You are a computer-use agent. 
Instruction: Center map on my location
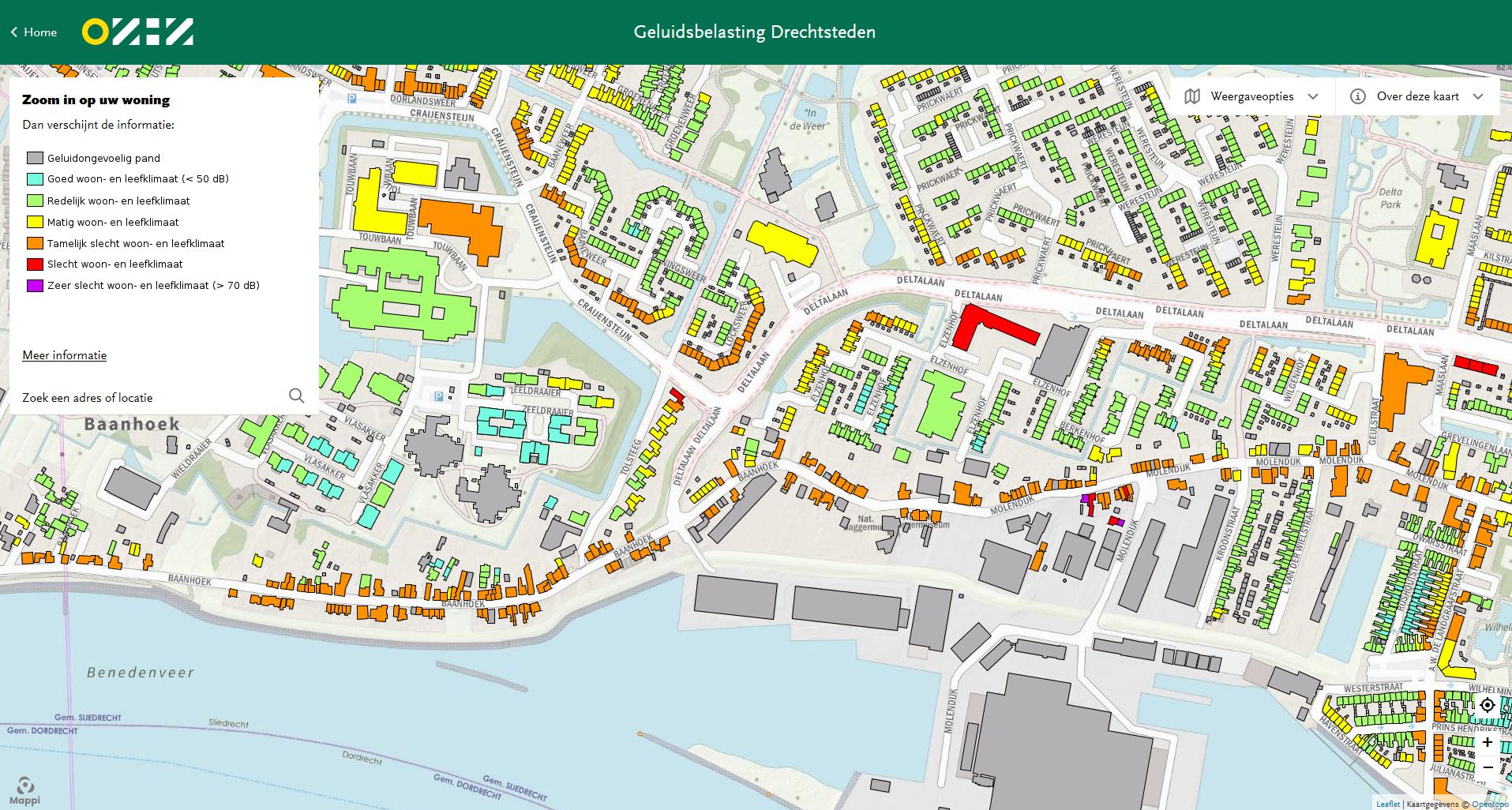tap(1487, 705)
